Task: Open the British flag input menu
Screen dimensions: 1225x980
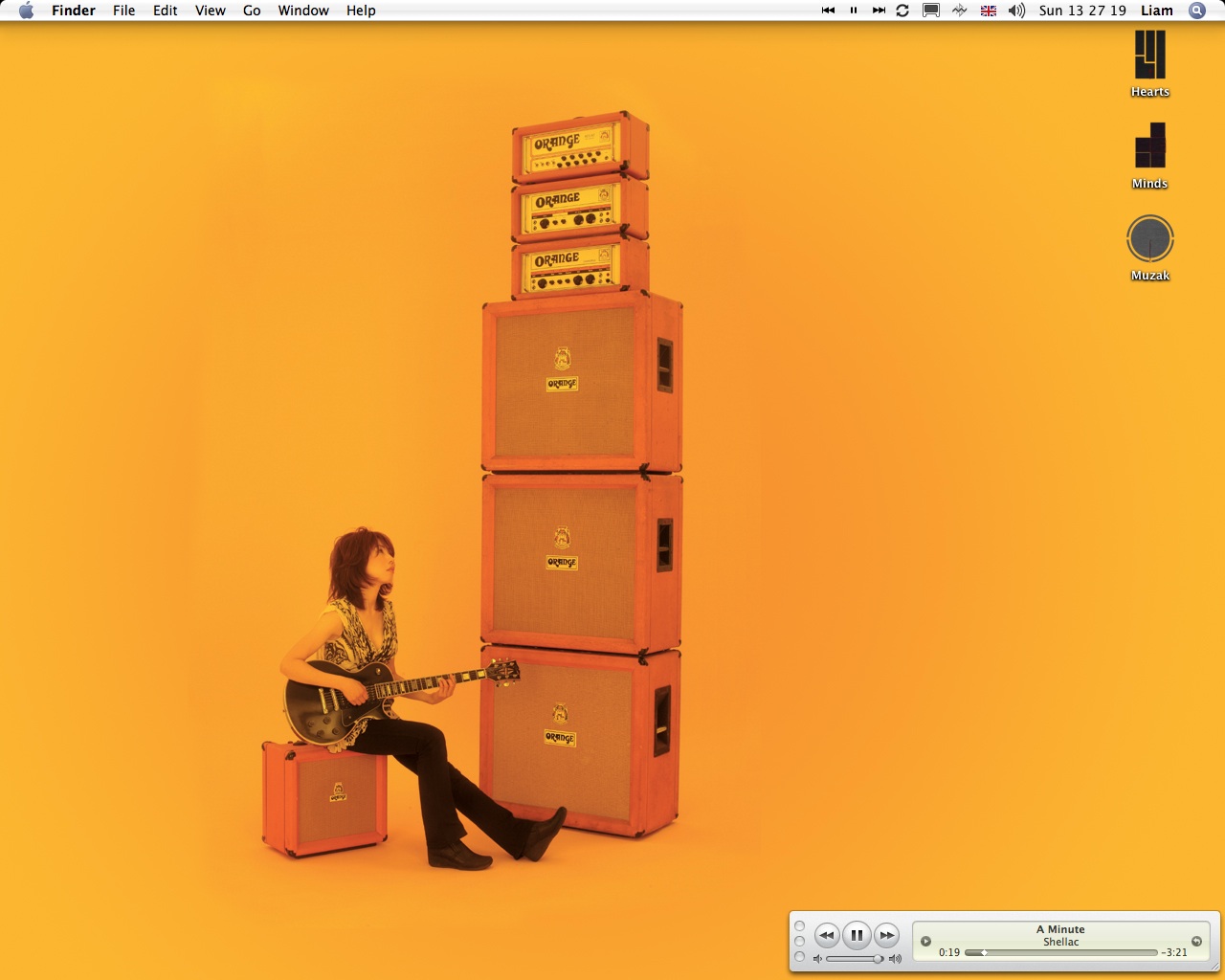Action: (989, 11)
